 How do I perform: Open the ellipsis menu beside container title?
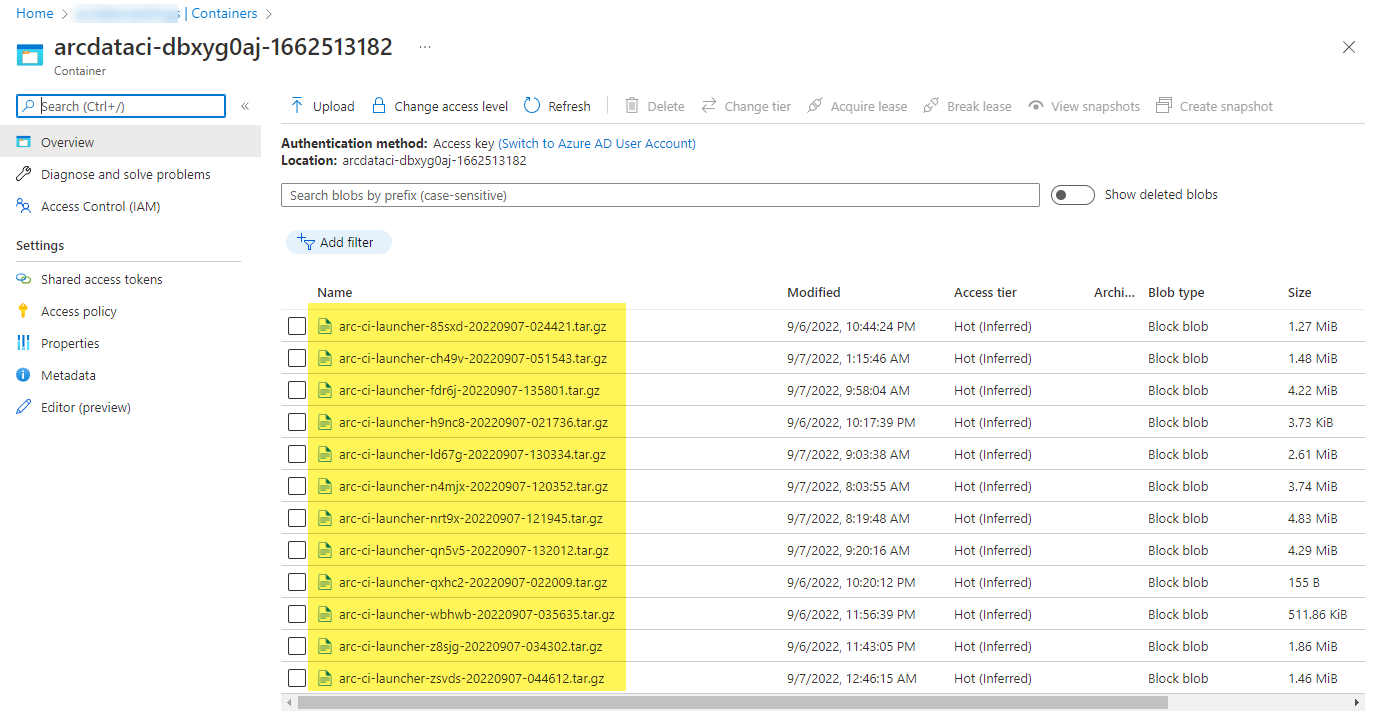pyautogui.click(x=425, y=47)
